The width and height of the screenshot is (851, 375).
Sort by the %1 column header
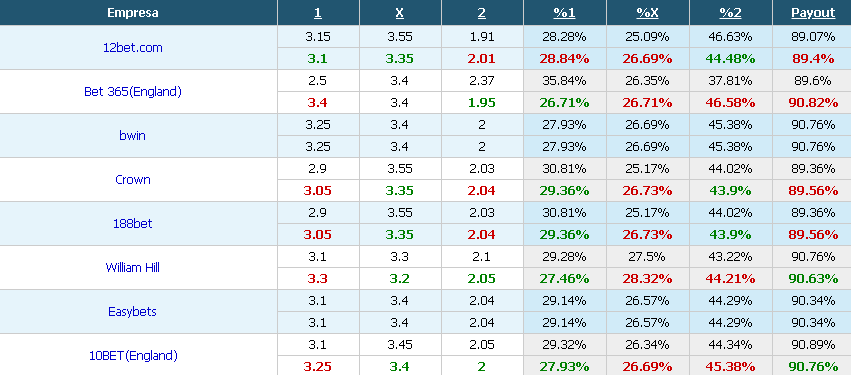564,13
